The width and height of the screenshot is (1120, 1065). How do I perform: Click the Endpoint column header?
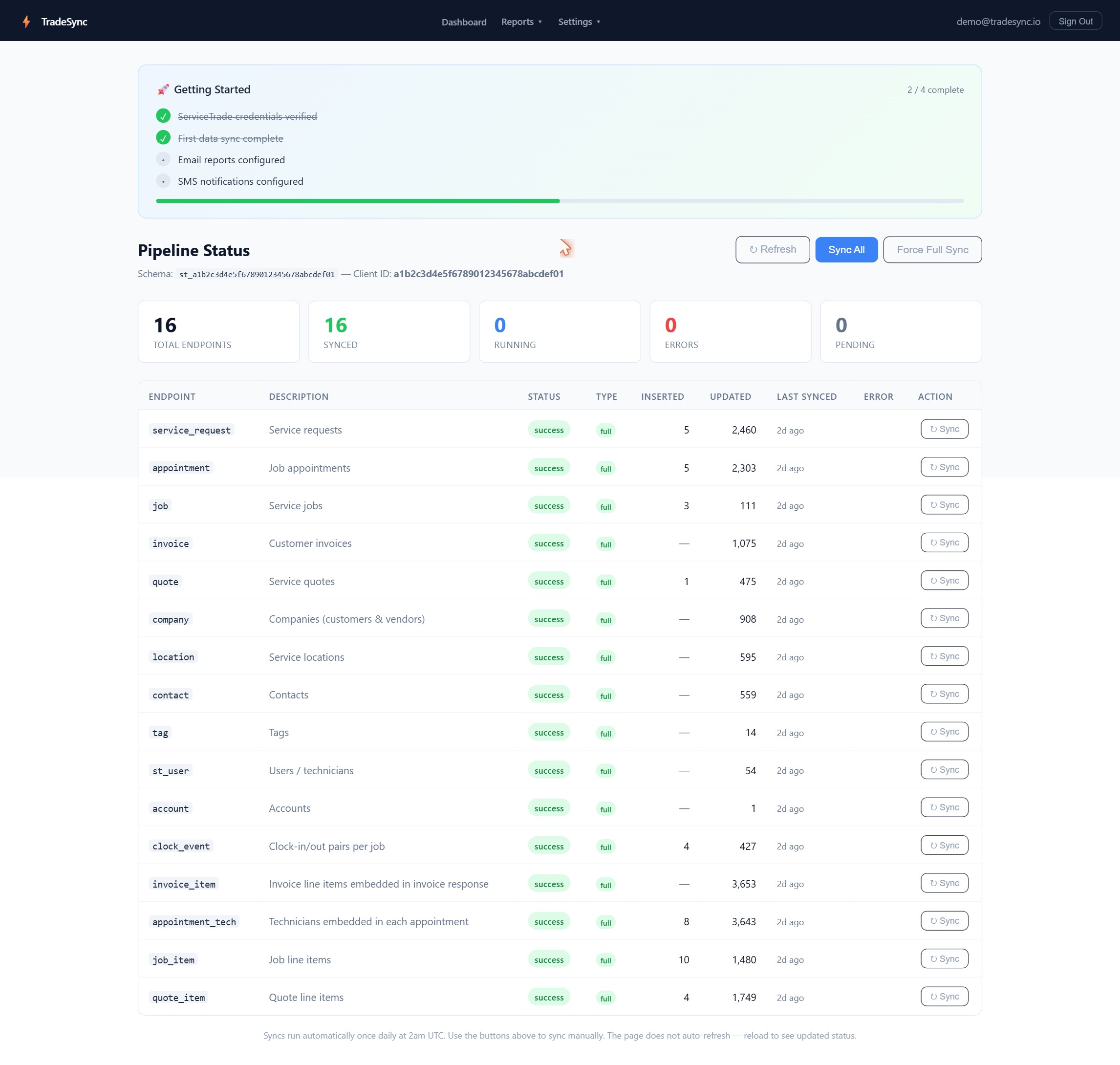tap(172, 397)
